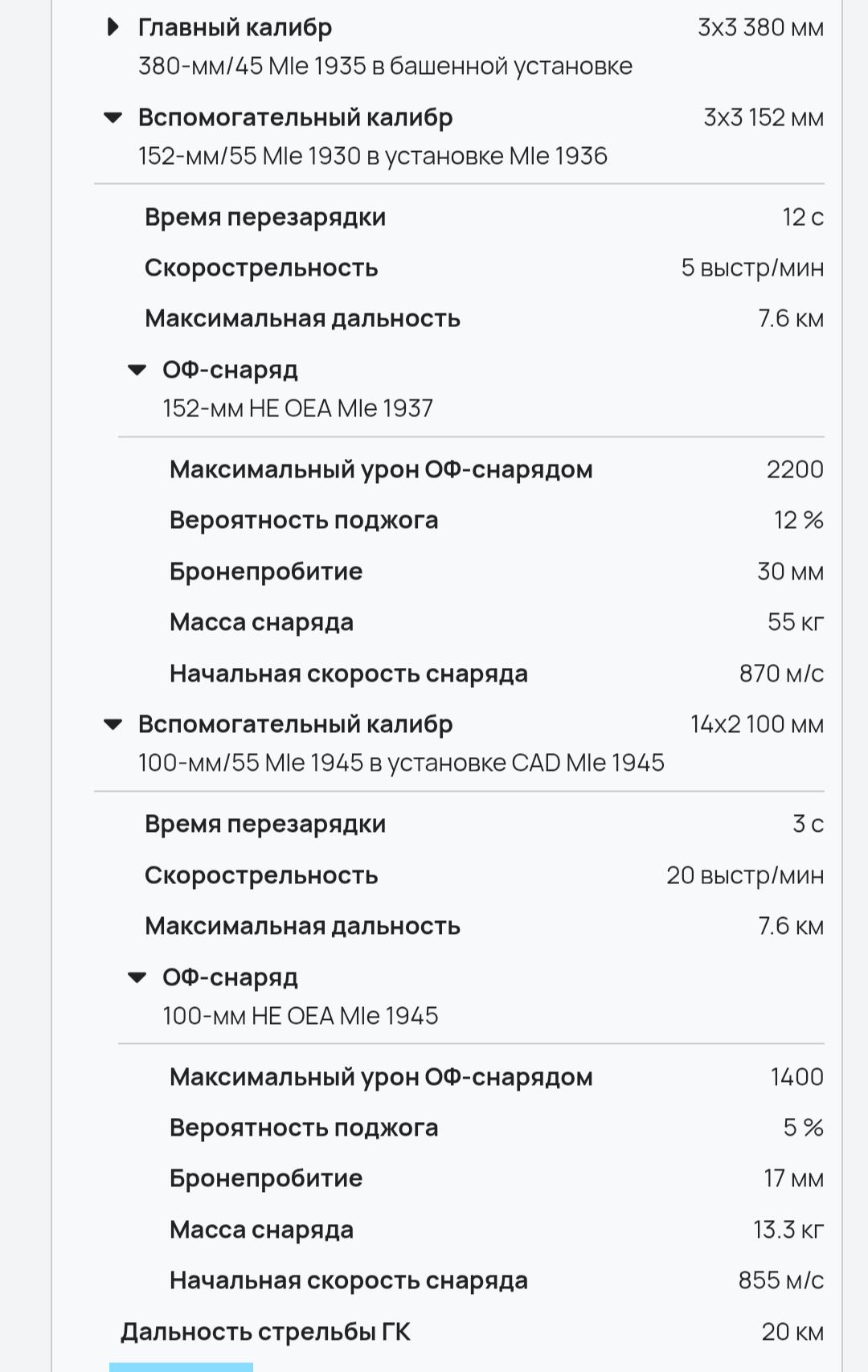Tap Скорострельность label with 20 выстр/мин
Image resolution: width=868 pixels, height=1372 pixels.
[x=261, y=875]
